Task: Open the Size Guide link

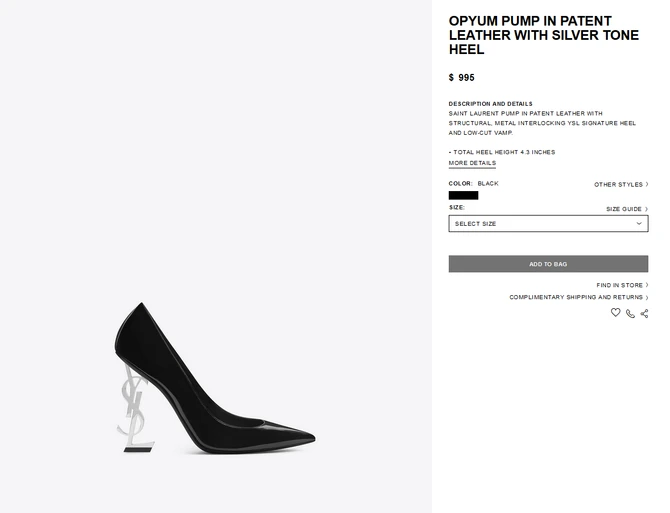Action: click(x=624, y=209)
